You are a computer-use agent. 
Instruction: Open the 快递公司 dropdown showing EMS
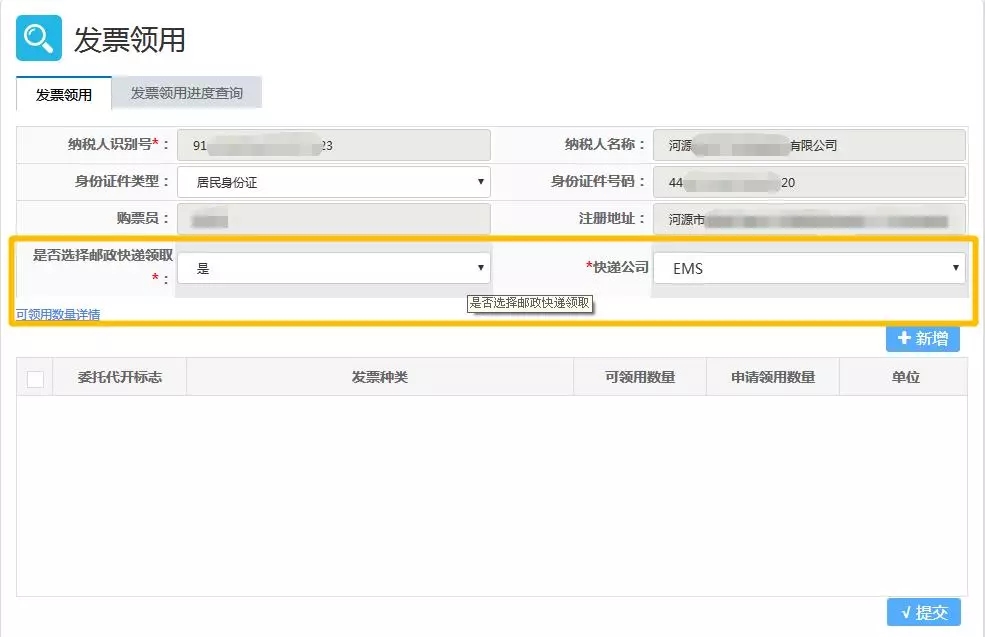[809, 268]
